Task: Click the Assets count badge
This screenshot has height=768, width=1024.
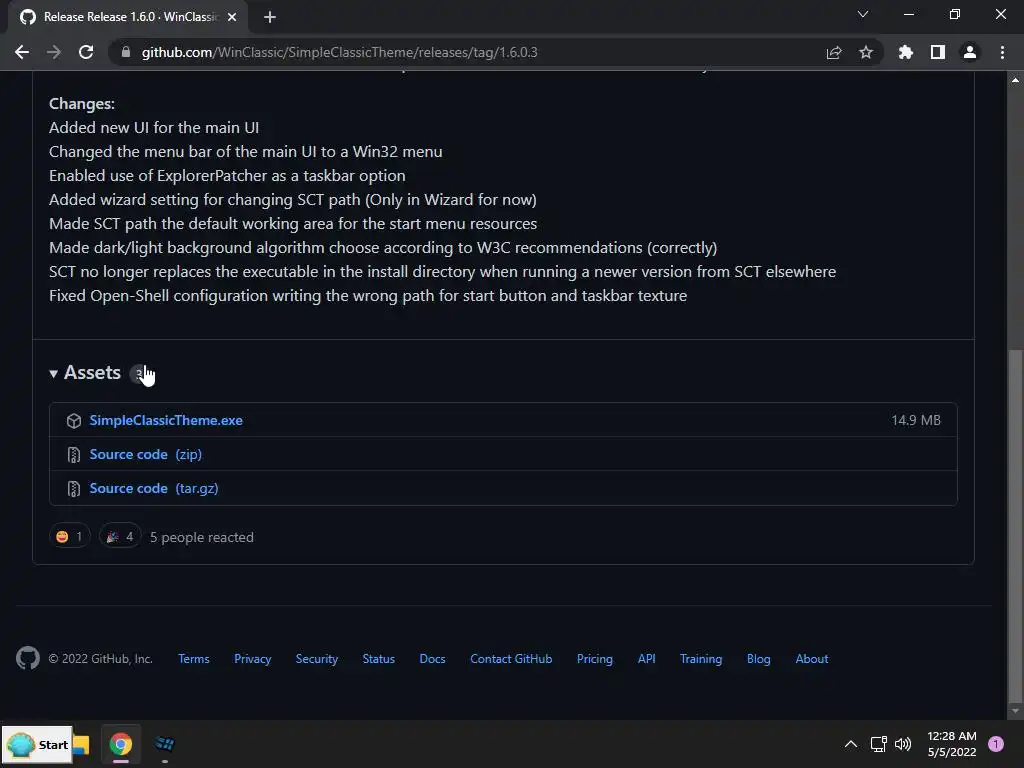Action: (138, 374)
